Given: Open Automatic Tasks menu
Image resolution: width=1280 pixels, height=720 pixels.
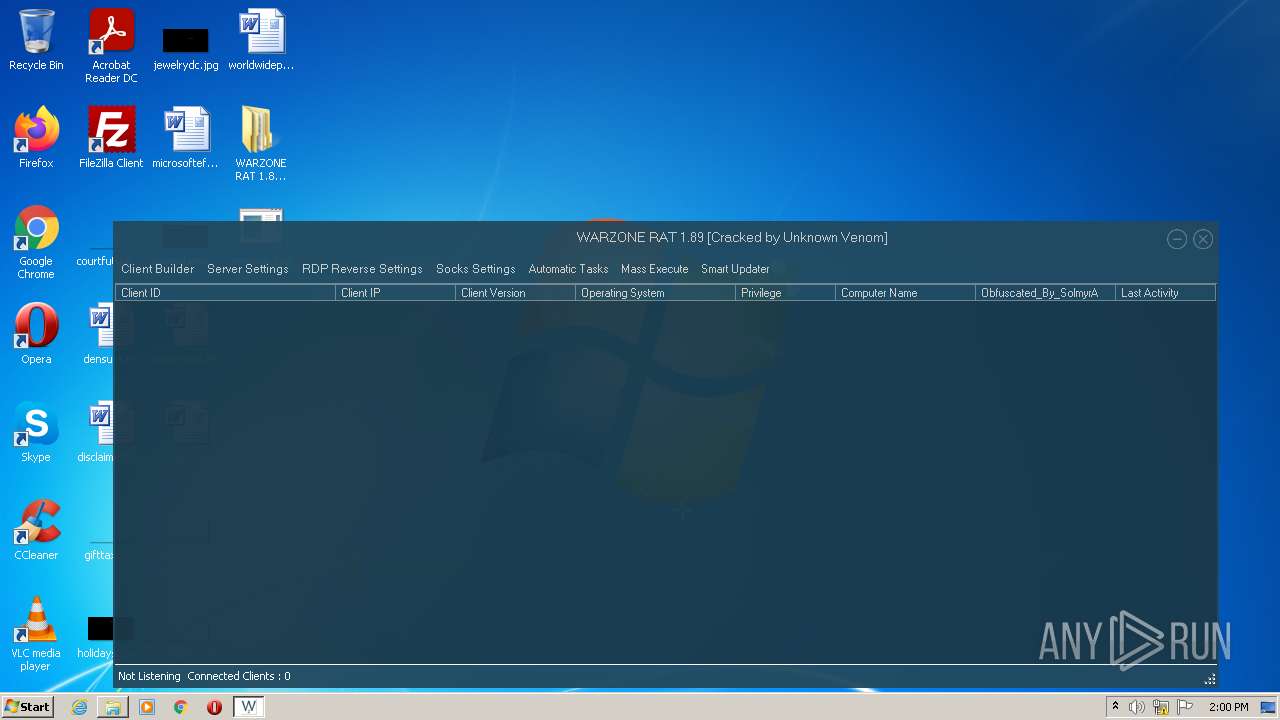Looking at the screenshot, I should click(x=568, y=269).
